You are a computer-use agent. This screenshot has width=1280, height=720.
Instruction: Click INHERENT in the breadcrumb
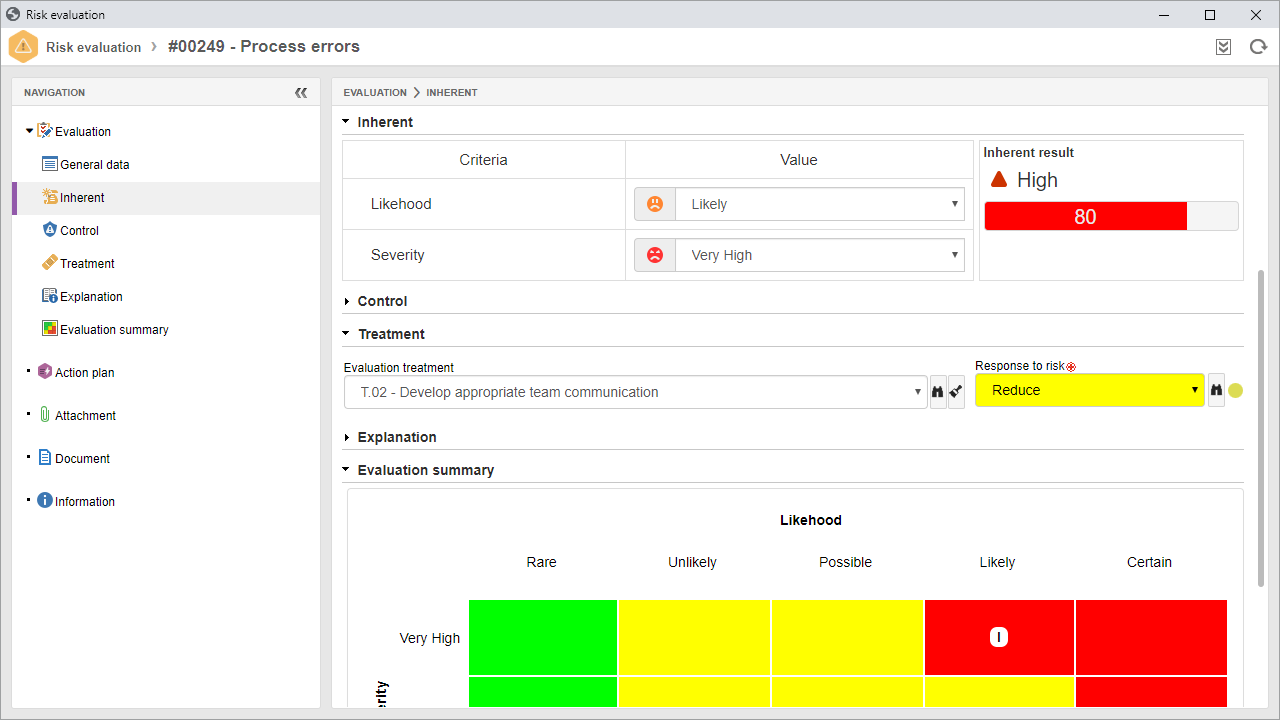(x=452, y=92)
